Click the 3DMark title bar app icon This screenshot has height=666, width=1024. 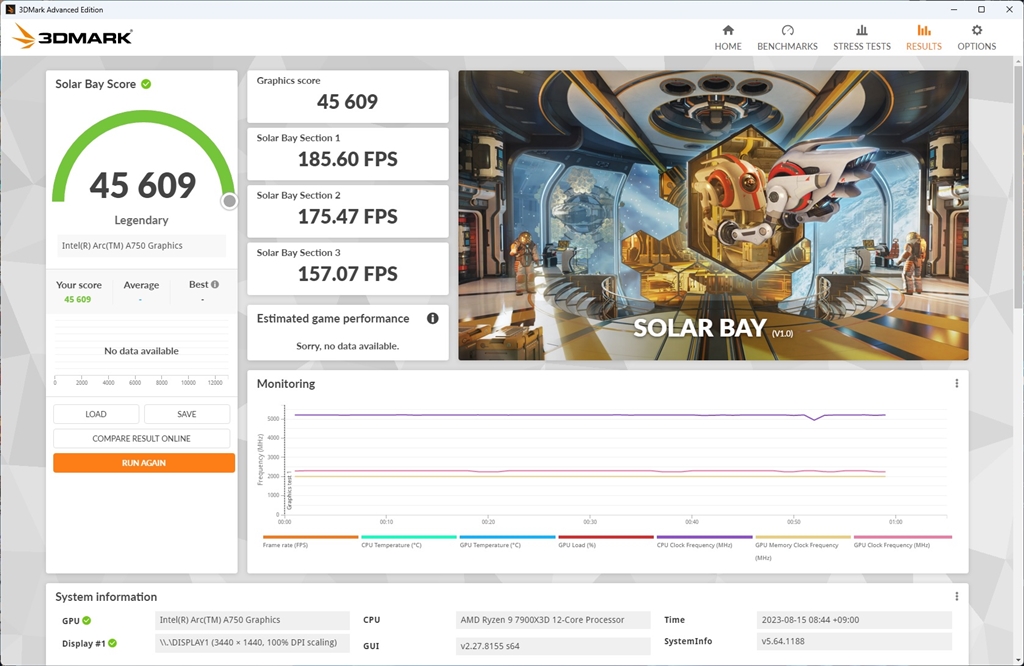10,9
